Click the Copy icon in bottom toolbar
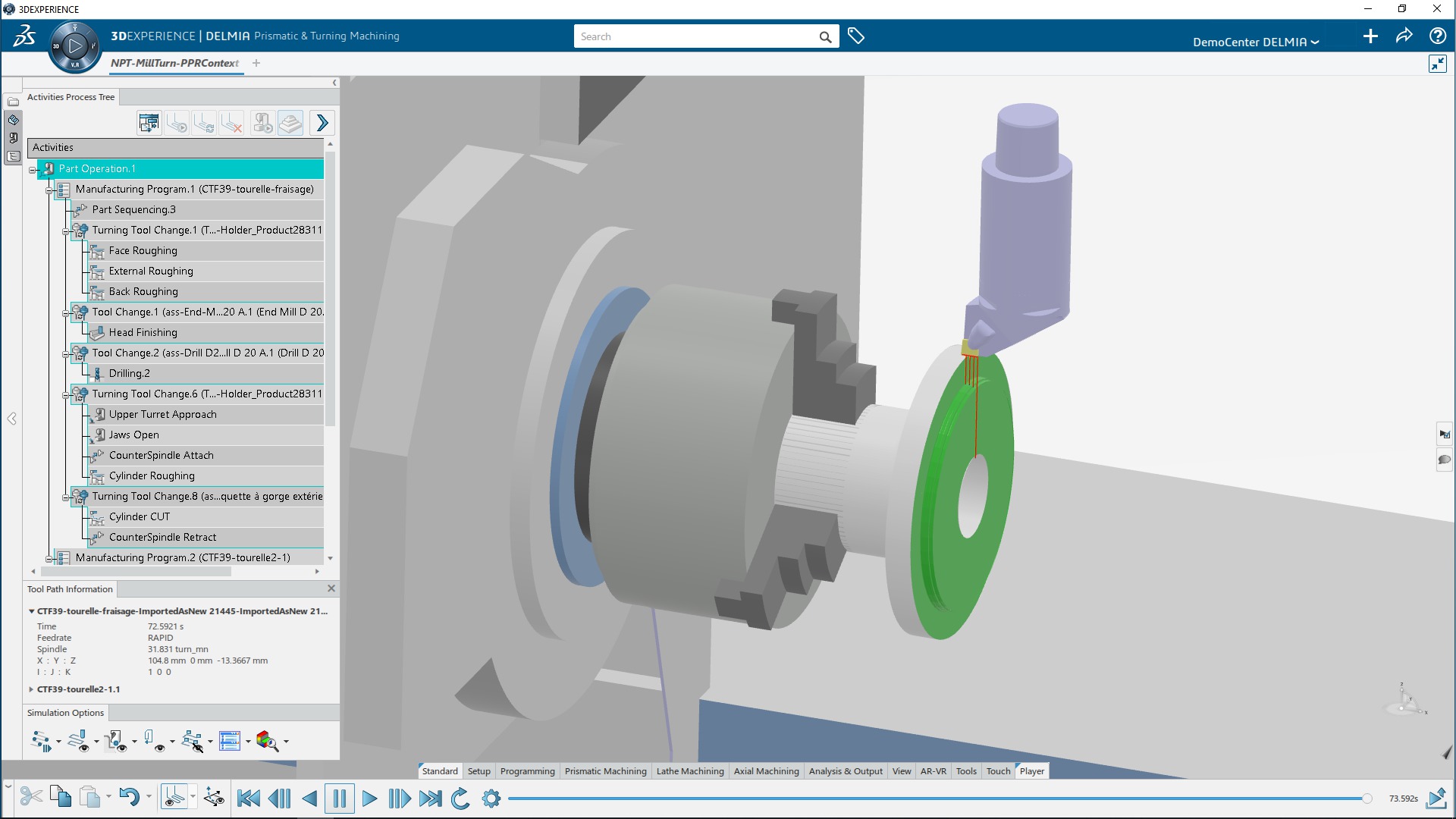 [60, 797]
